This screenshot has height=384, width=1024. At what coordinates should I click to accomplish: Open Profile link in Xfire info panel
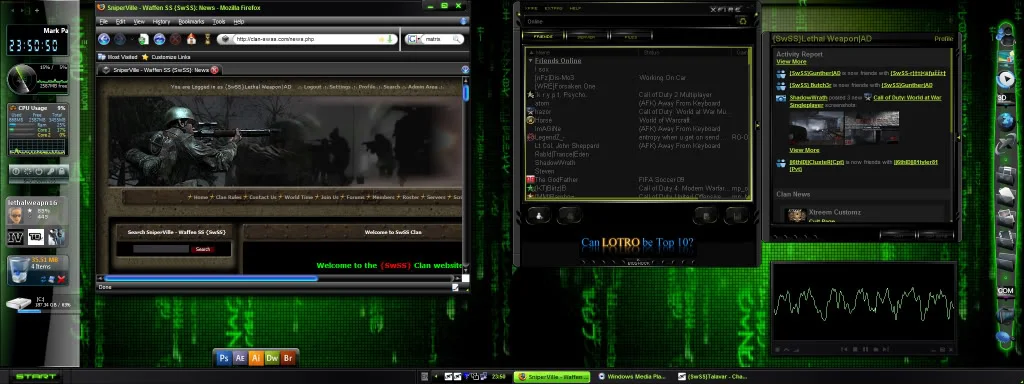pyautogui.click(x=944, y=39)
